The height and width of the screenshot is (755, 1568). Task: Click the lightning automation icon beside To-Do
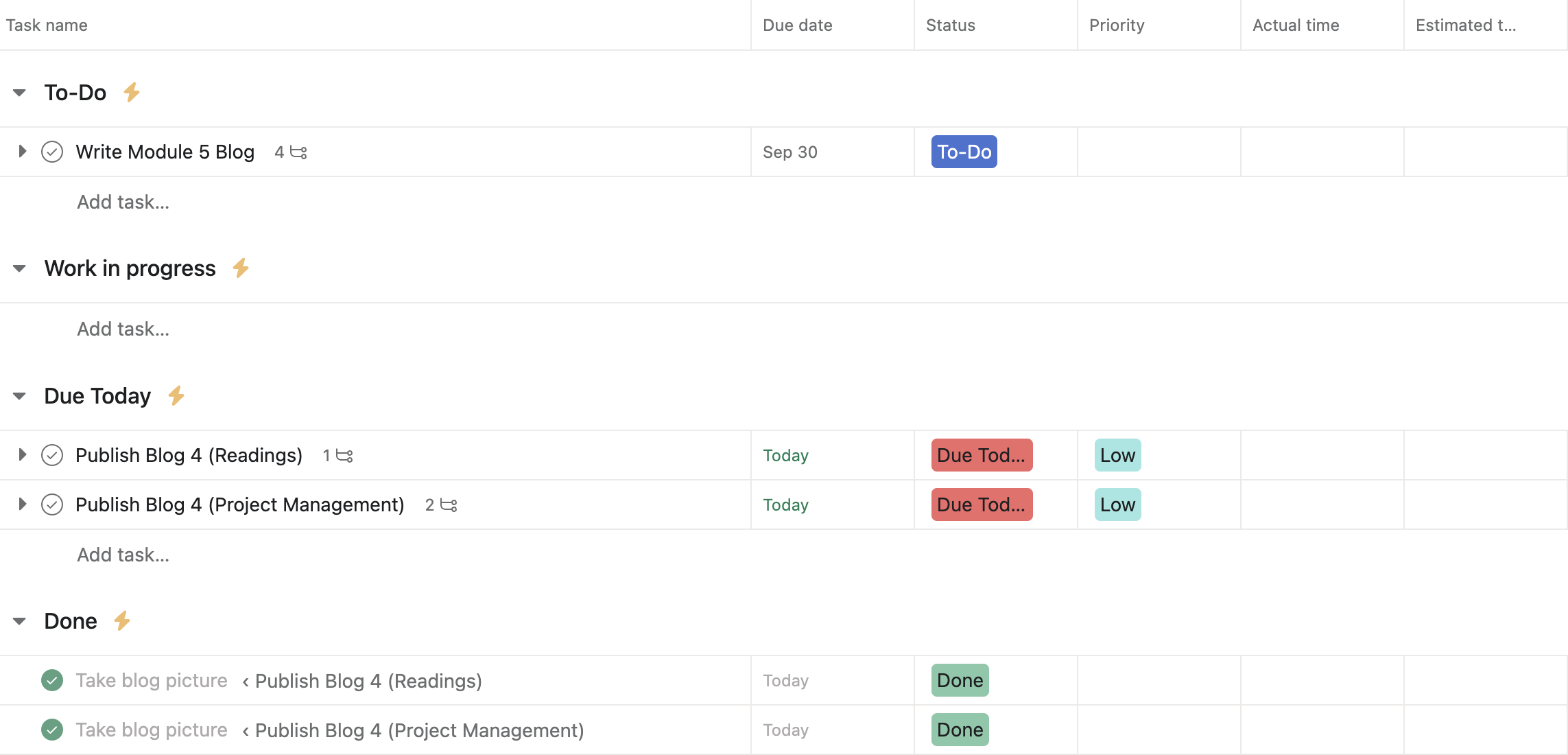pos(131,92)
